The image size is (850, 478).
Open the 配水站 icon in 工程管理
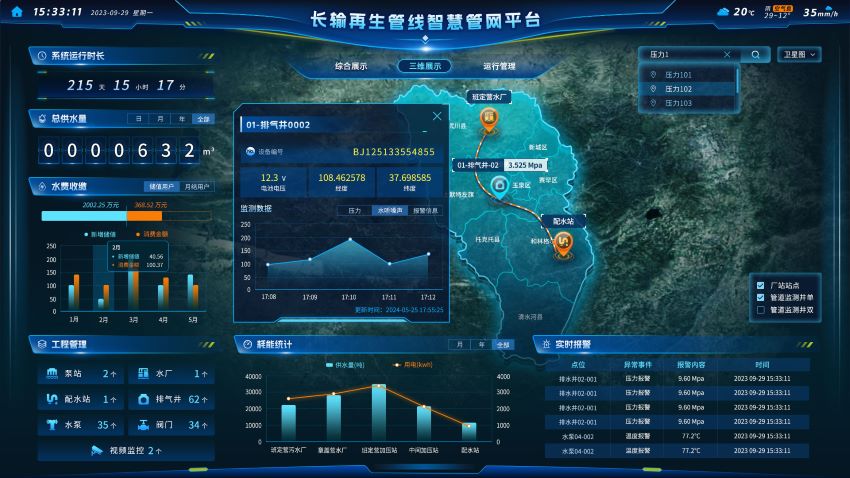coord(52,399)
